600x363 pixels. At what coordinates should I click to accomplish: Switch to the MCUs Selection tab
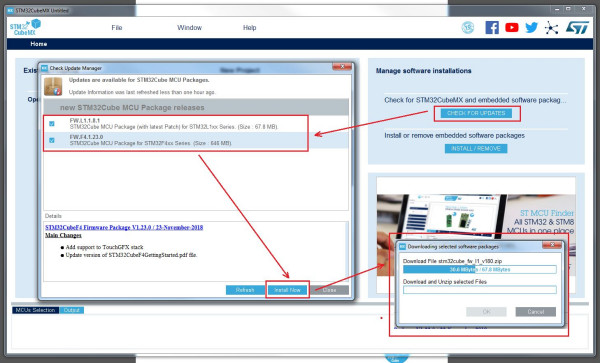[x=36, y=310]
